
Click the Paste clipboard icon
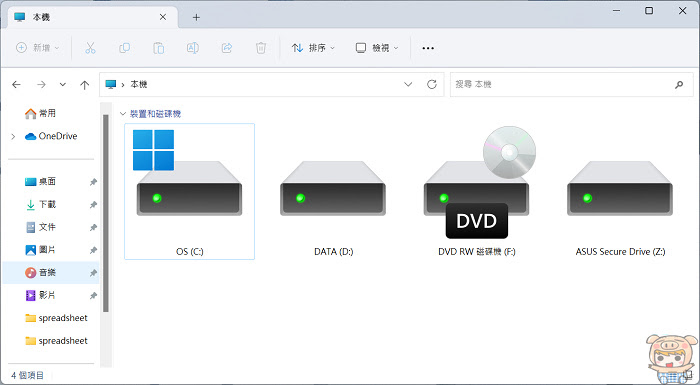click(158, 48)
